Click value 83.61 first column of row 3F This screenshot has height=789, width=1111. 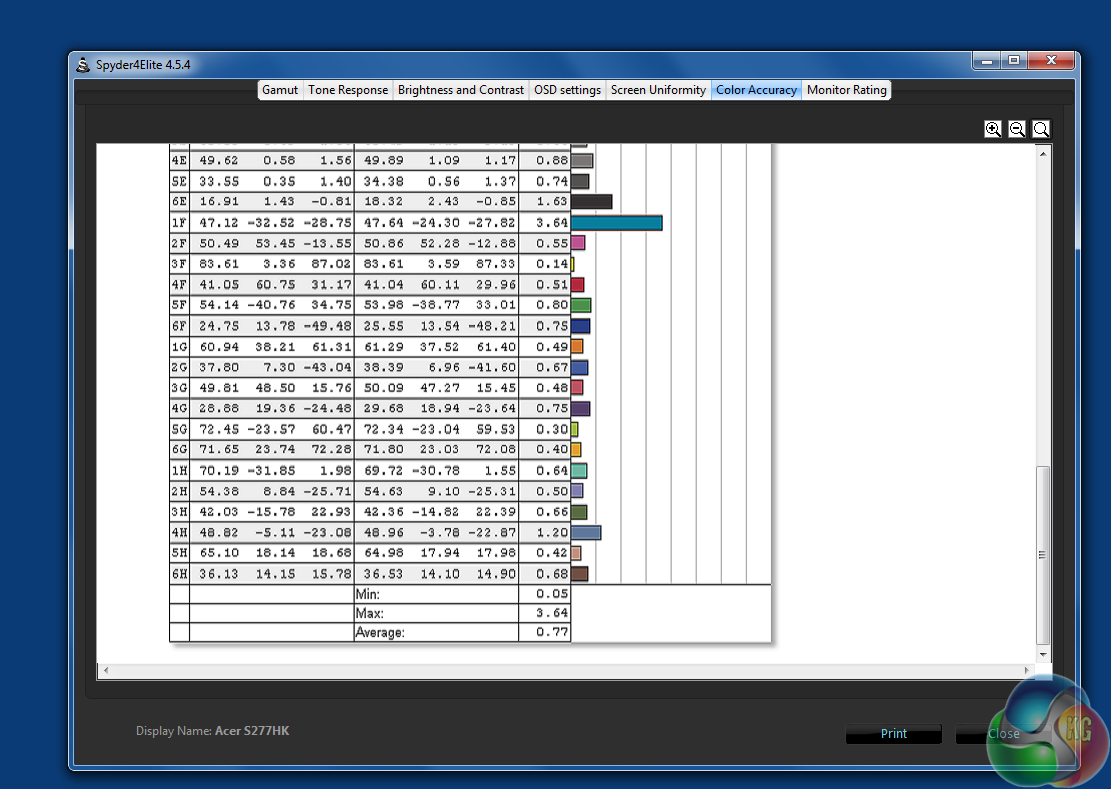coord(218,264)
